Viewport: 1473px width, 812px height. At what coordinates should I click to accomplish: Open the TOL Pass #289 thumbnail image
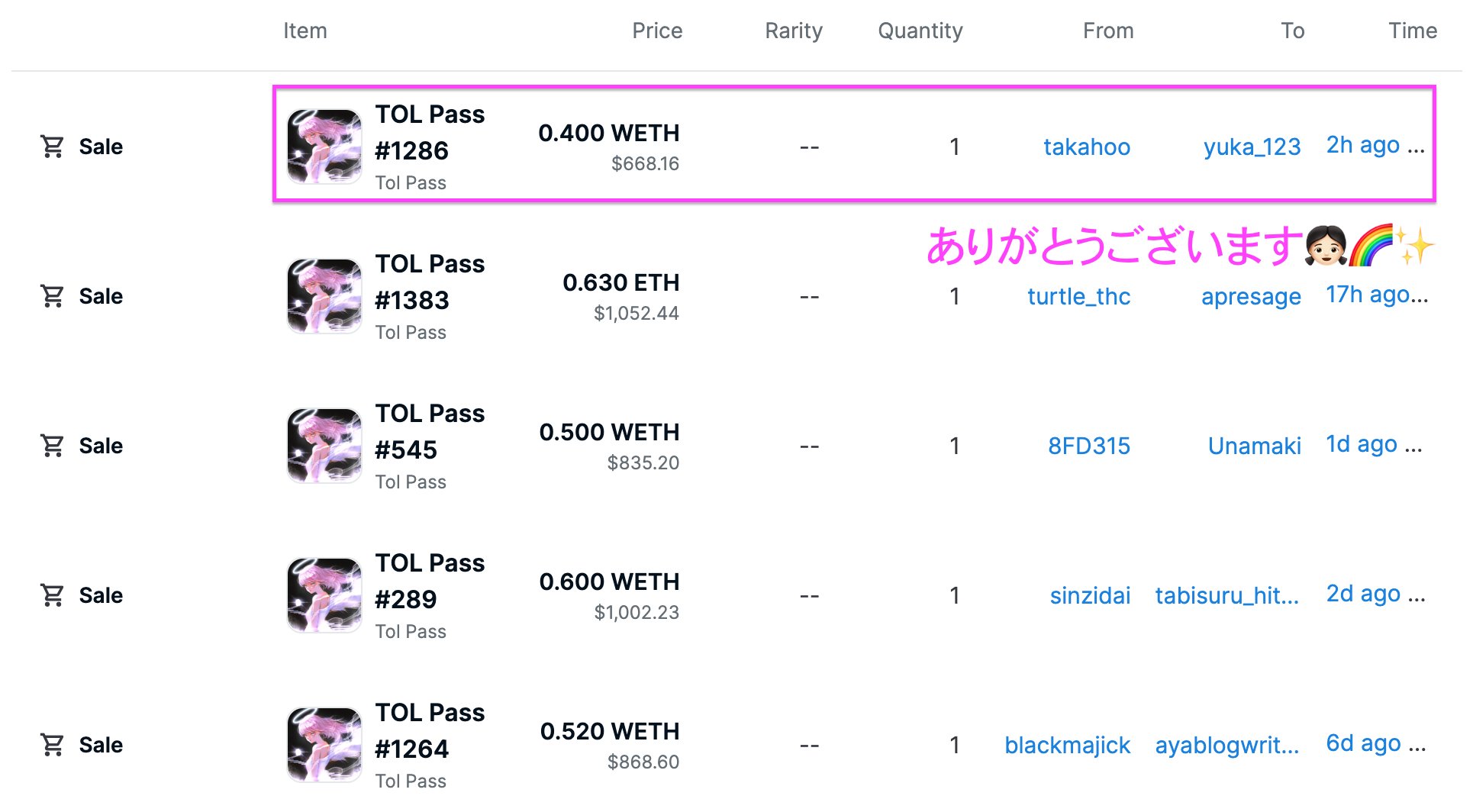point(324,595)
